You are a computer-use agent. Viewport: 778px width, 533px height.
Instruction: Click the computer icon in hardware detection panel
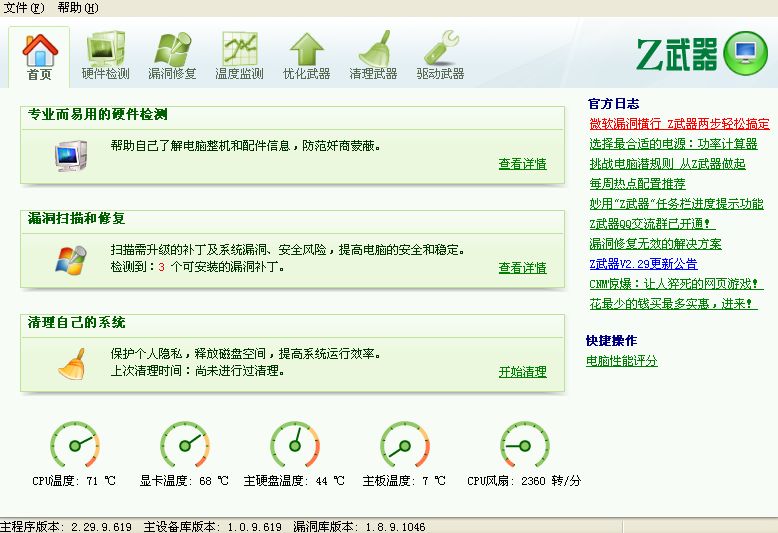click(71, 156)
